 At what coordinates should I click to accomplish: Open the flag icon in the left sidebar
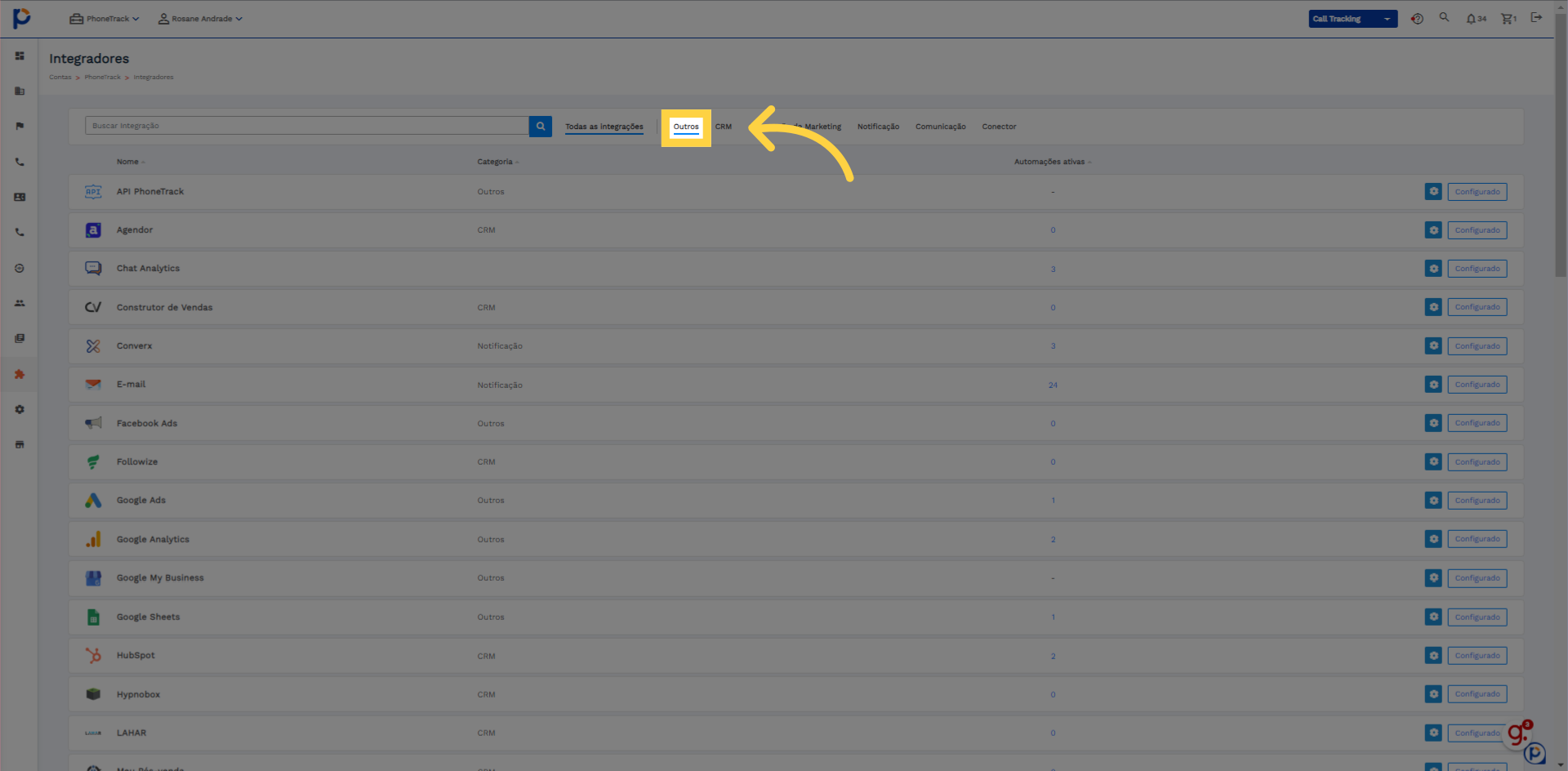(20, 126)
